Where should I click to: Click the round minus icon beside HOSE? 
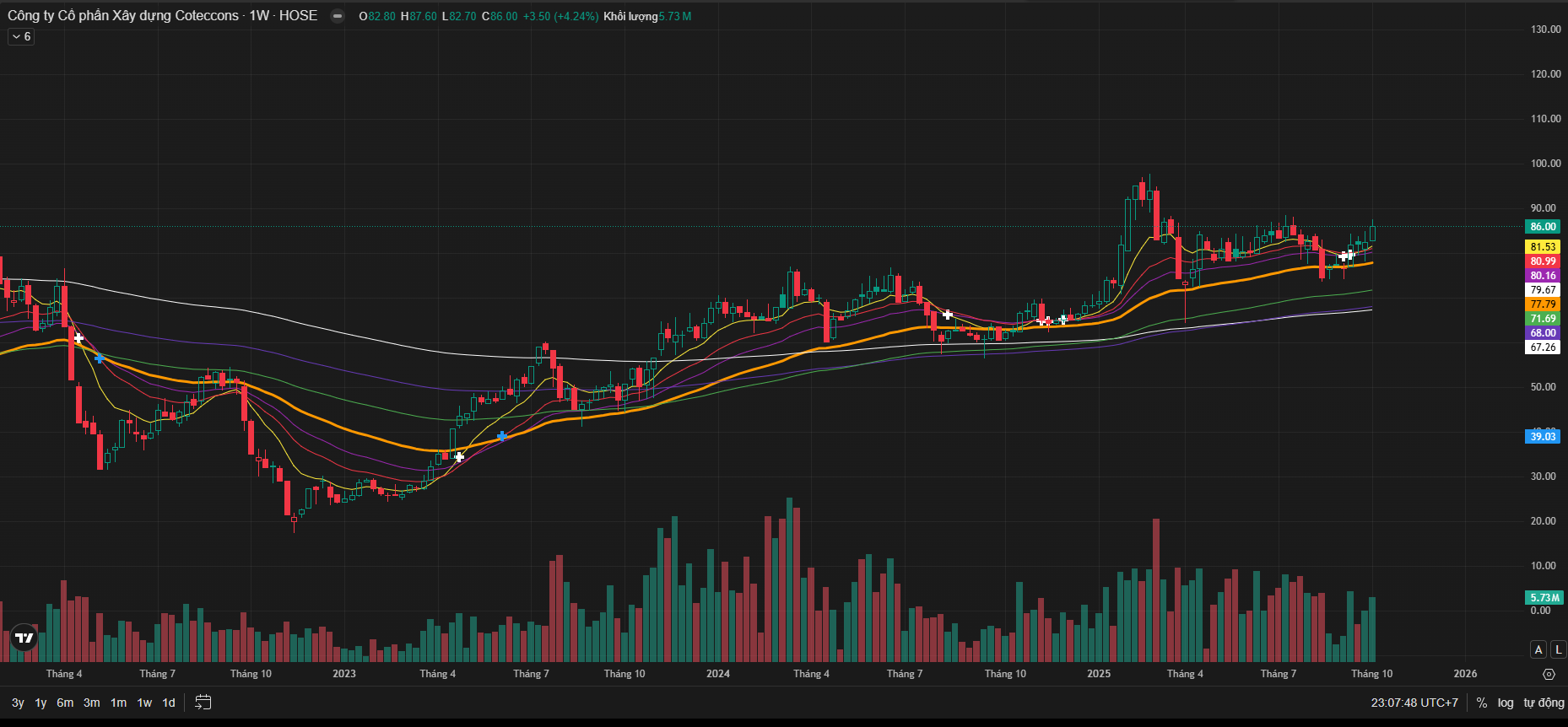[338, 16]
